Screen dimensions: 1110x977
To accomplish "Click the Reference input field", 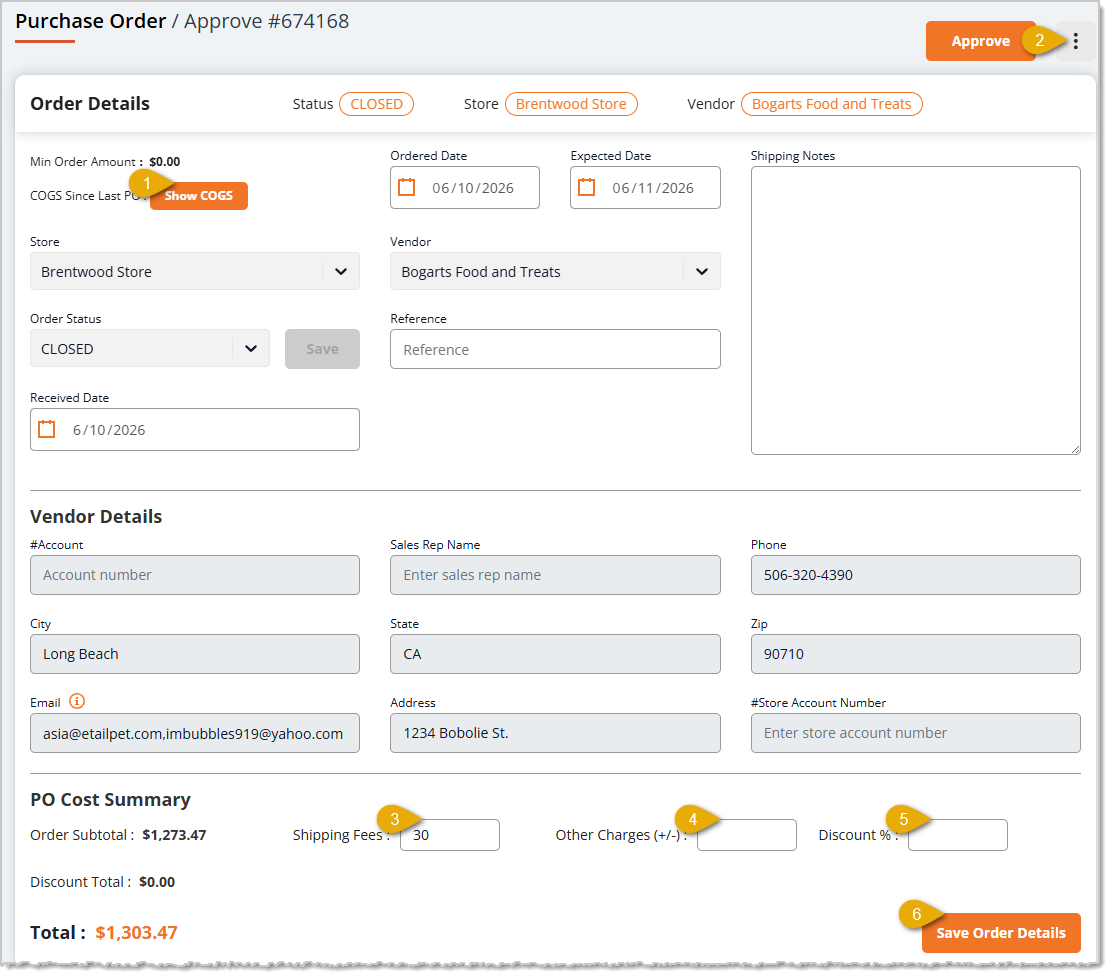I will pyautogui.click(x=555, y=349).
